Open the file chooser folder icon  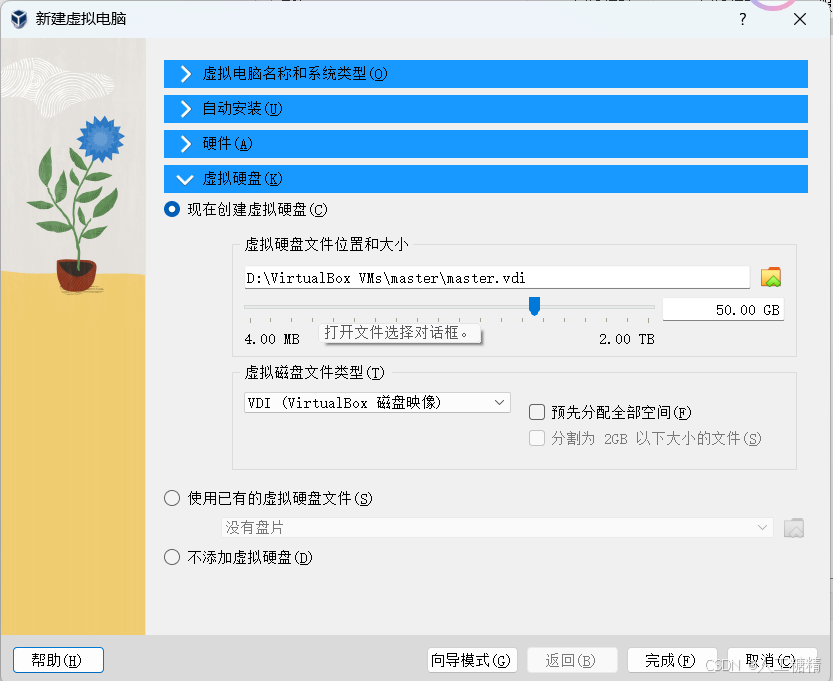(x=770, y=277)
